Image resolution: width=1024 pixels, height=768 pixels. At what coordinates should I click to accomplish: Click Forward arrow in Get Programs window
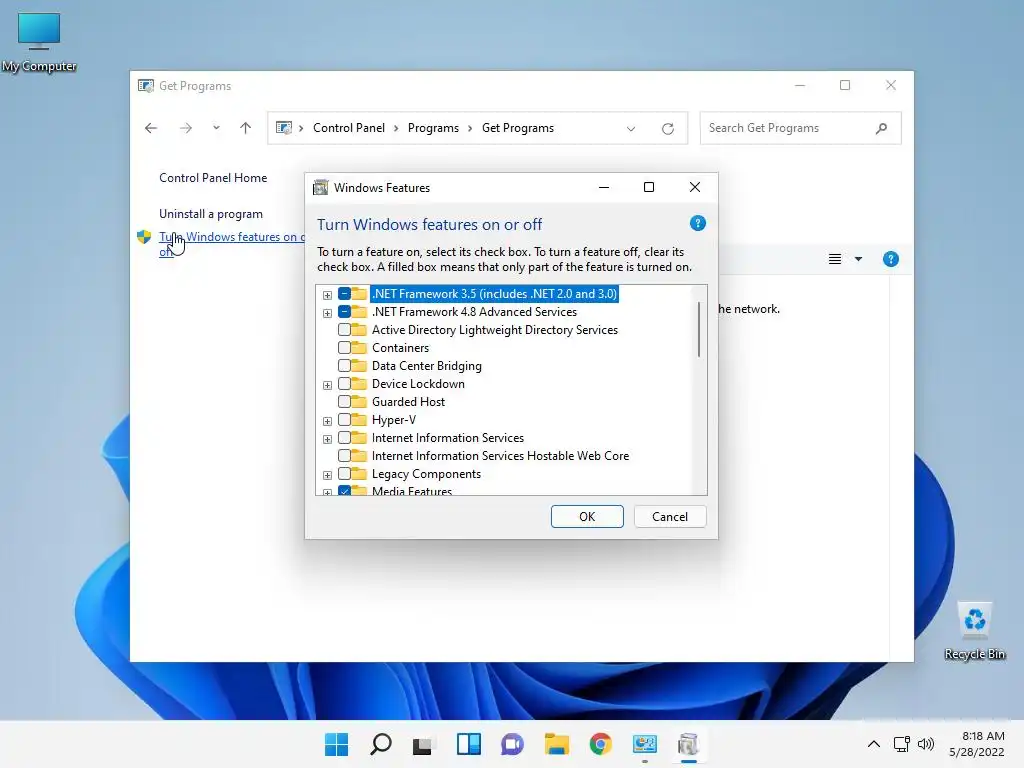185,128
